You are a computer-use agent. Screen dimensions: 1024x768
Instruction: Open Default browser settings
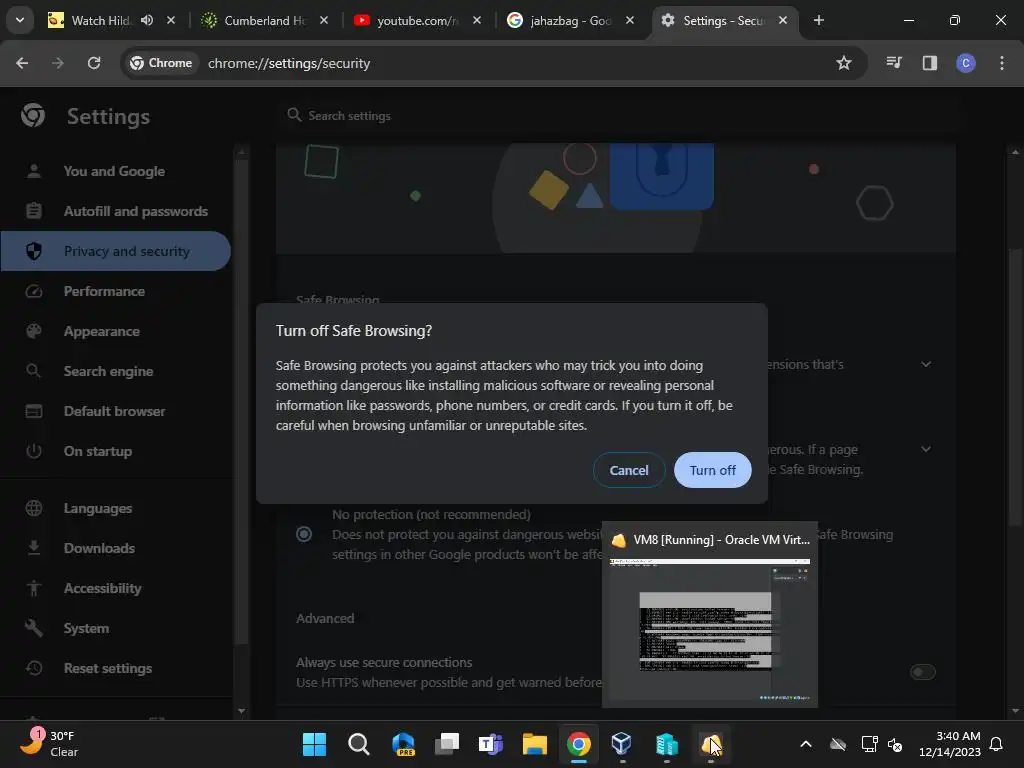click(115, 411)
